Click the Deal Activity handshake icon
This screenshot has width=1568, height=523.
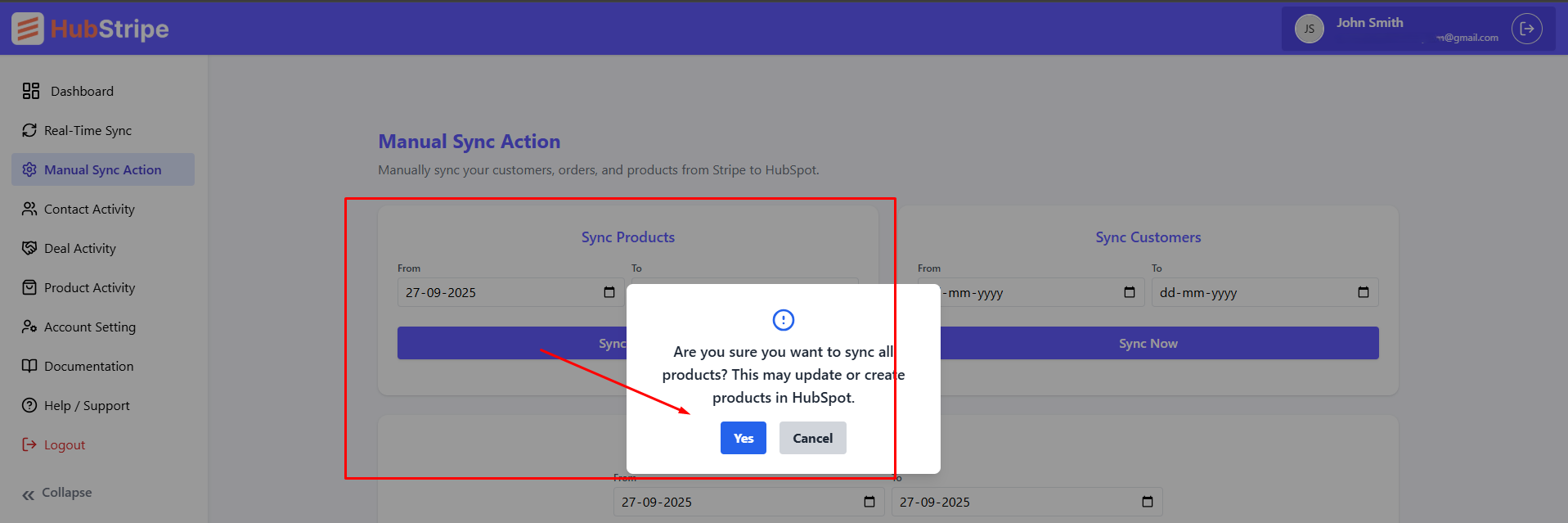click(29, 248)
